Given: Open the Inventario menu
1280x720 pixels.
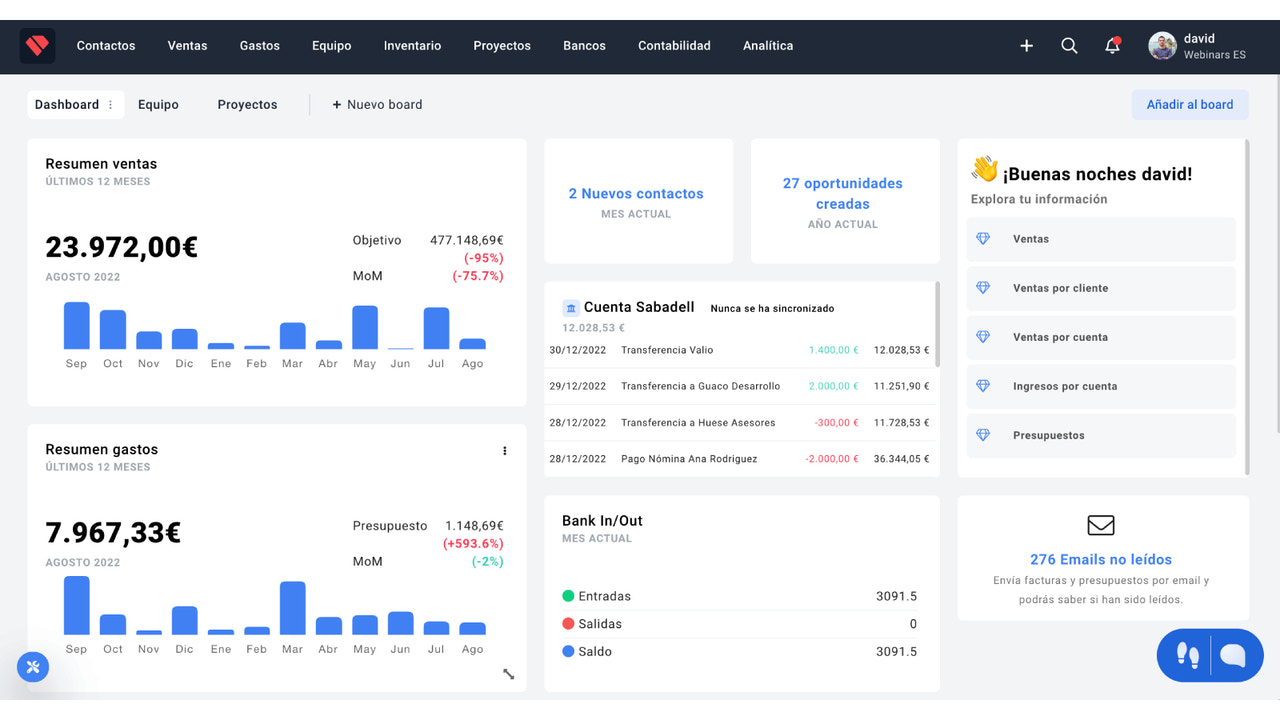Looking at the screenshot, I should coord(413,46).
